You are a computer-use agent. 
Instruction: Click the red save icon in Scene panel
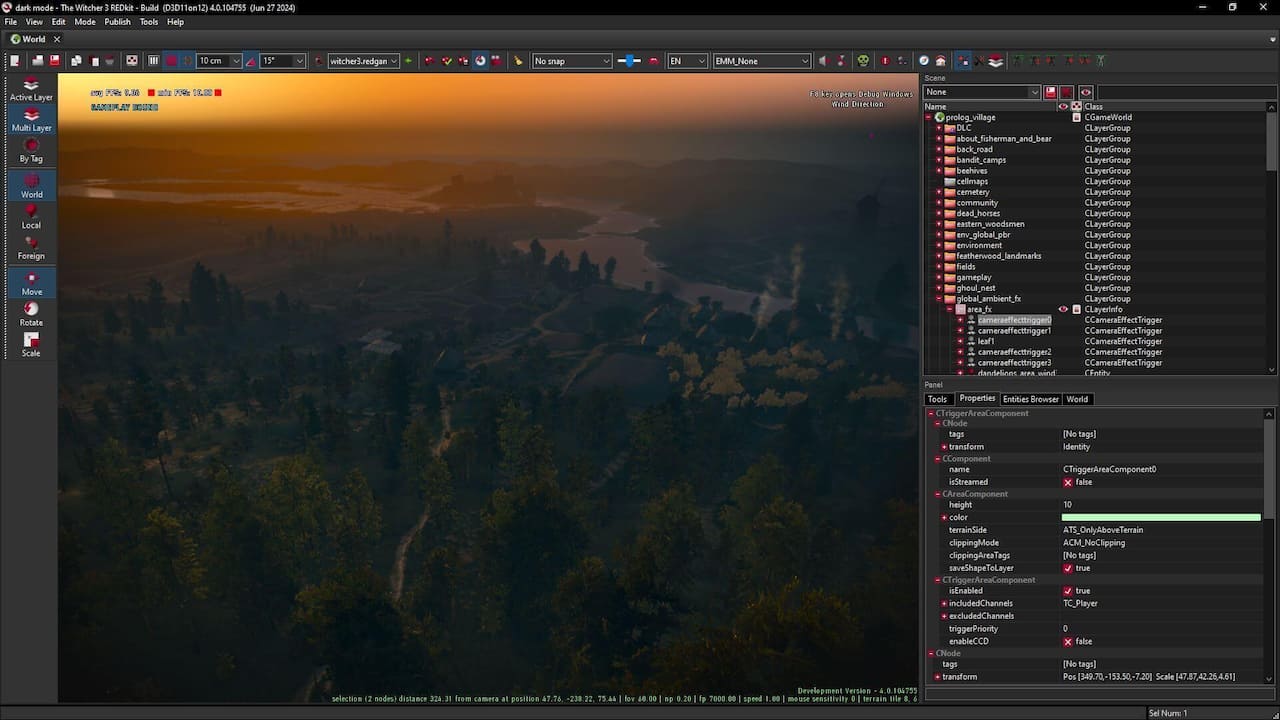click(1051, 92)
